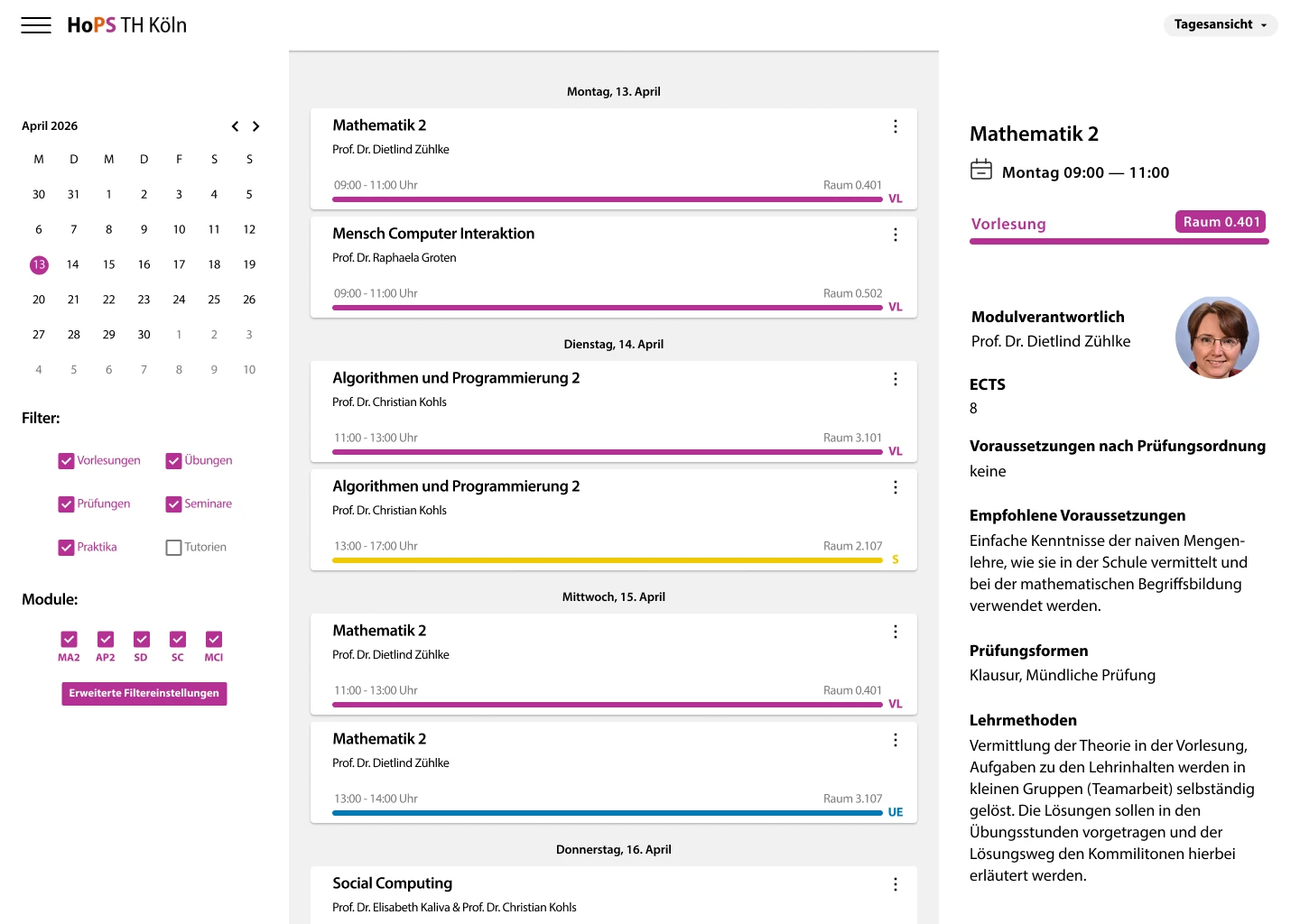Open options menu for Mensch Computer Interaktion
This screenshot has width=1300, height=924.
[895, 235]
